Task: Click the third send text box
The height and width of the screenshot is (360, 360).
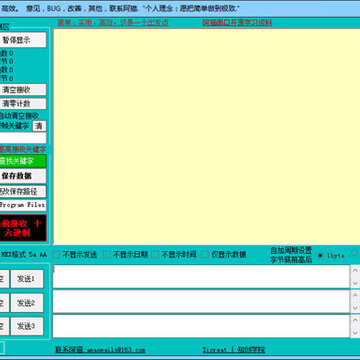Action: tap(201, 326)
